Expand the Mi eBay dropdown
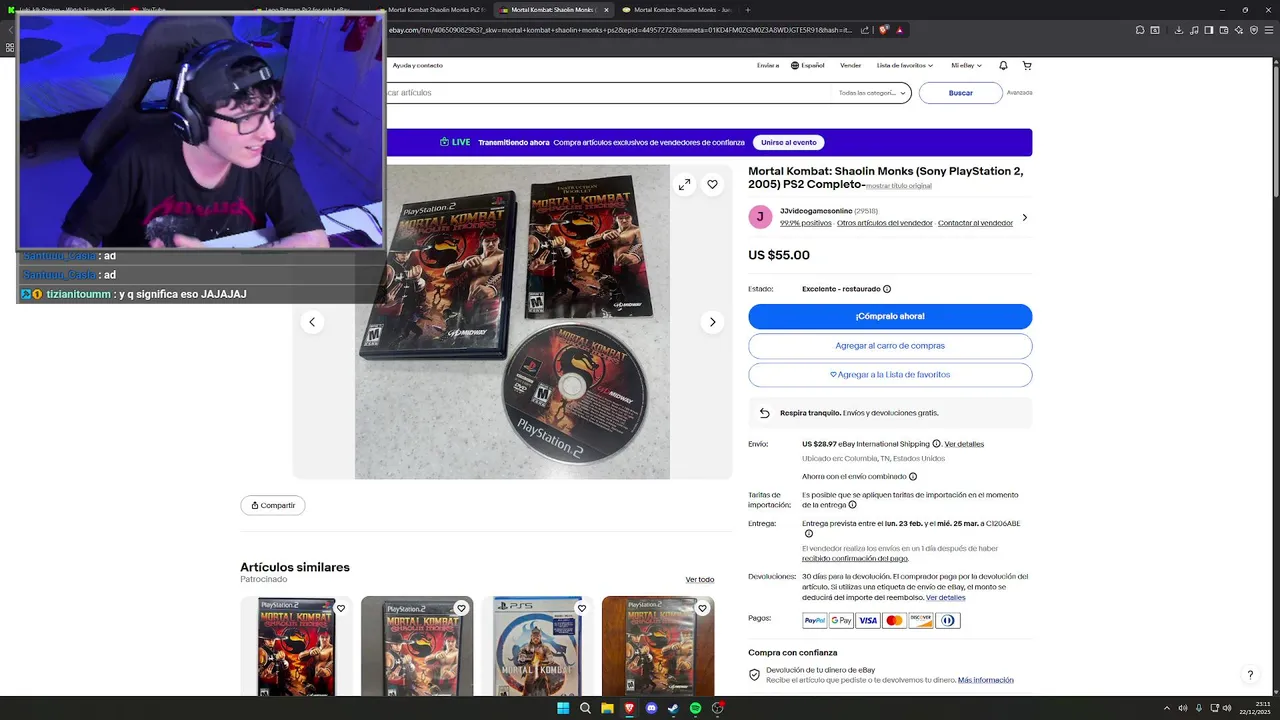 pyautogui.click(x=966, y=65)
